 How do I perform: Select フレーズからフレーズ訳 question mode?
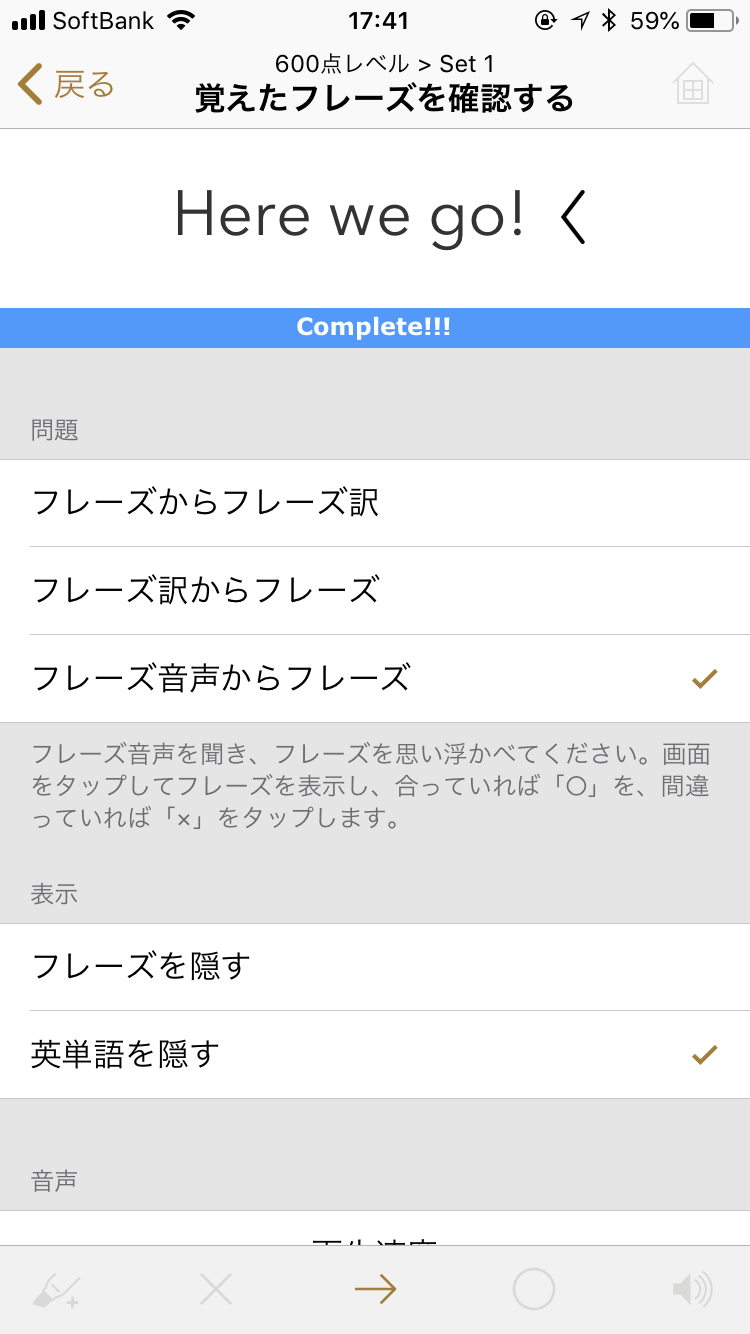click(x=375, y=503)
